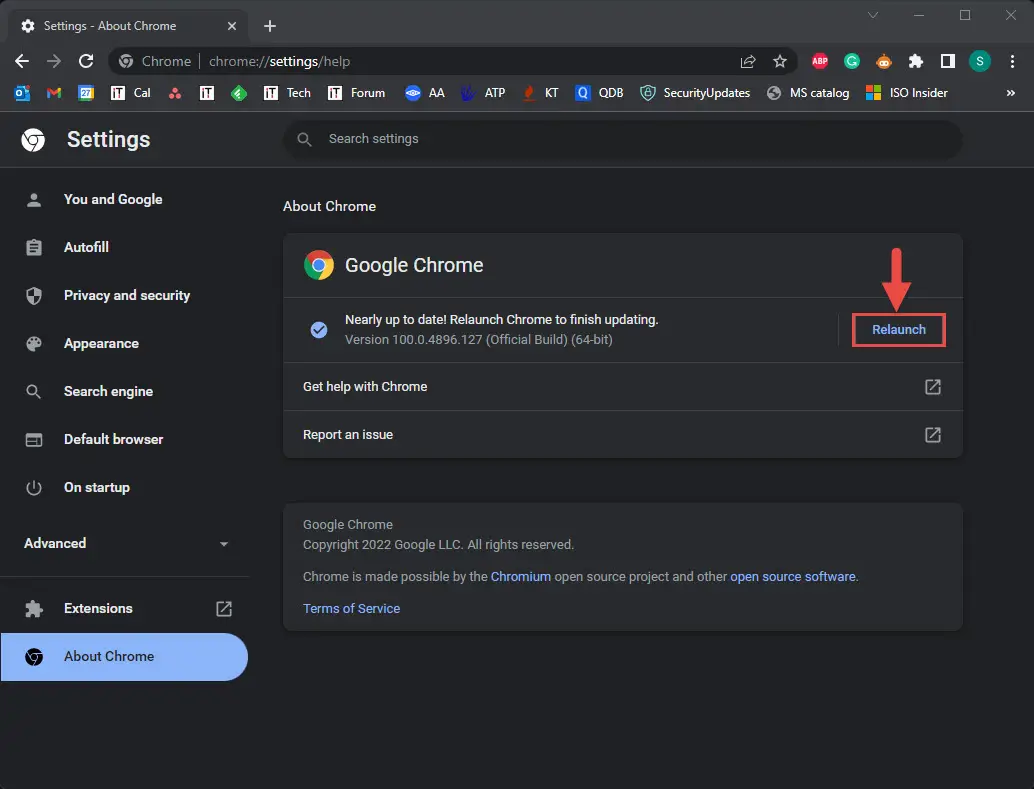Share this page using the address bar share icon
This screenshot has height=789, width=1034.
[x=748, y=61]
